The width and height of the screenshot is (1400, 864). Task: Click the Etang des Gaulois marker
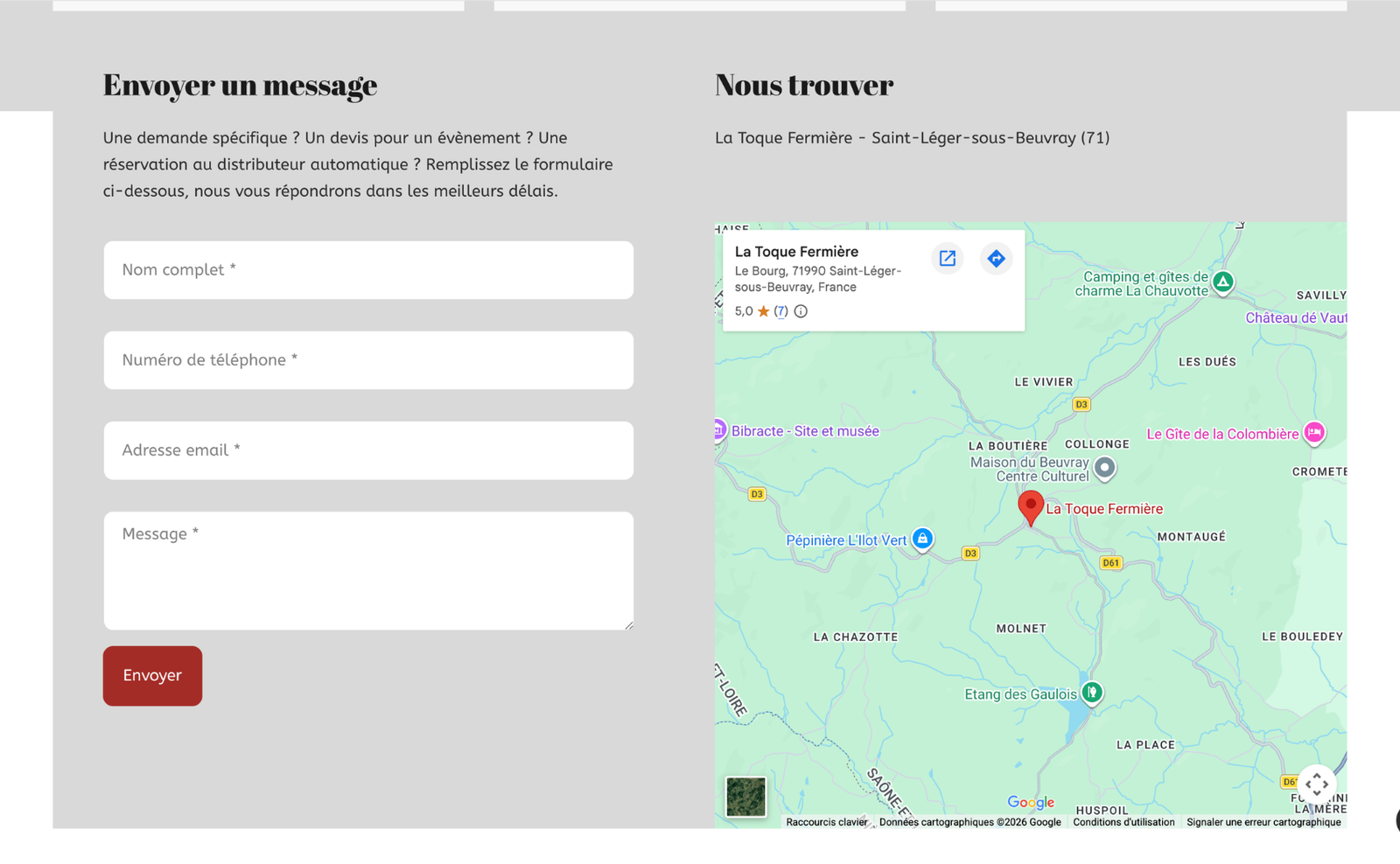[x=1091, y=693]
